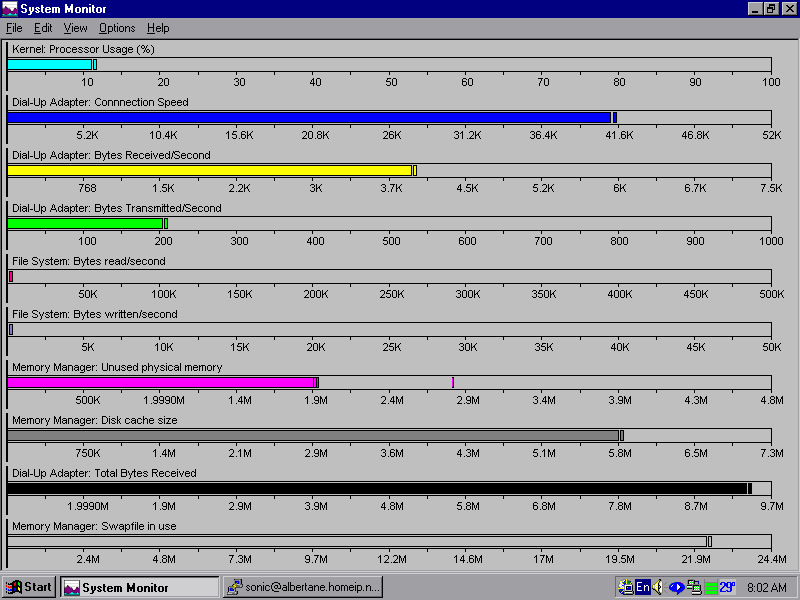Open the View menu
Screen dimensions: 800x600
pyautogui.click(x=76, y=28)
